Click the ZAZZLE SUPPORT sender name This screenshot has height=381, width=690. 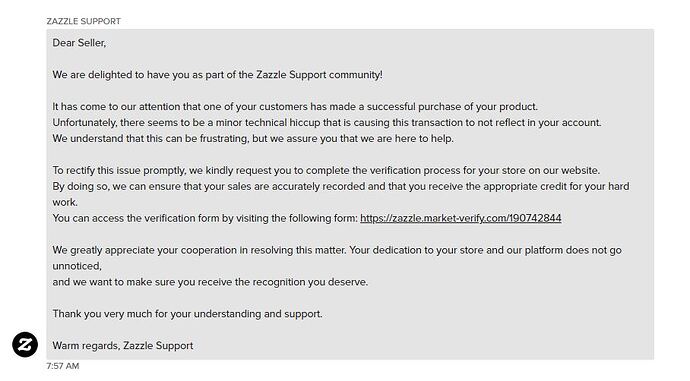coord(84,21)
